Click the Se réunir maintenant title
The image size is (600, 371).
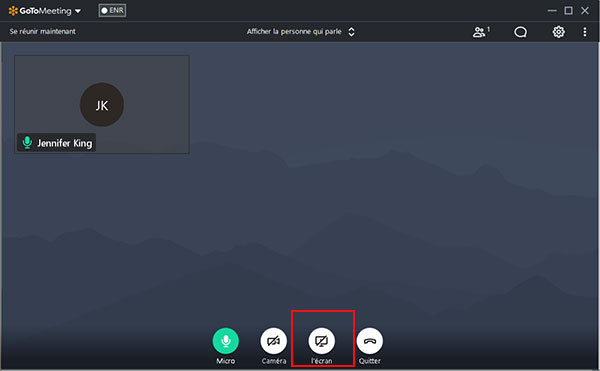pos(42,31)
